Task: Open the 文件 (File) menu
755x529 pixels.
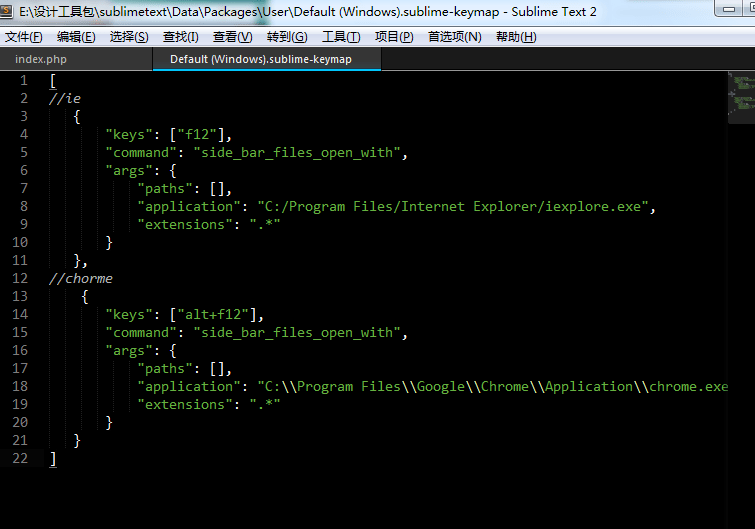Action: pos(24,37)
